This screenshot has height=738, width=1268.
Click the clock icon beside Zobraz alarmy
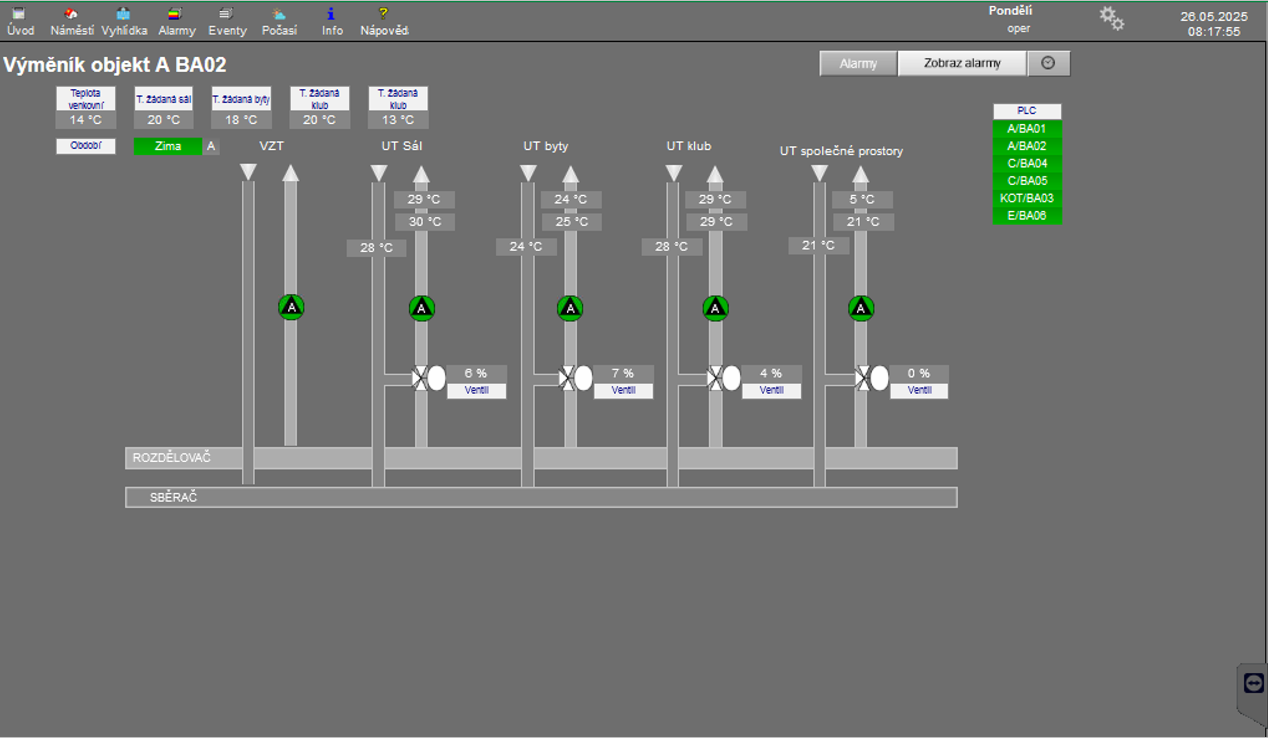[1048, 63]
